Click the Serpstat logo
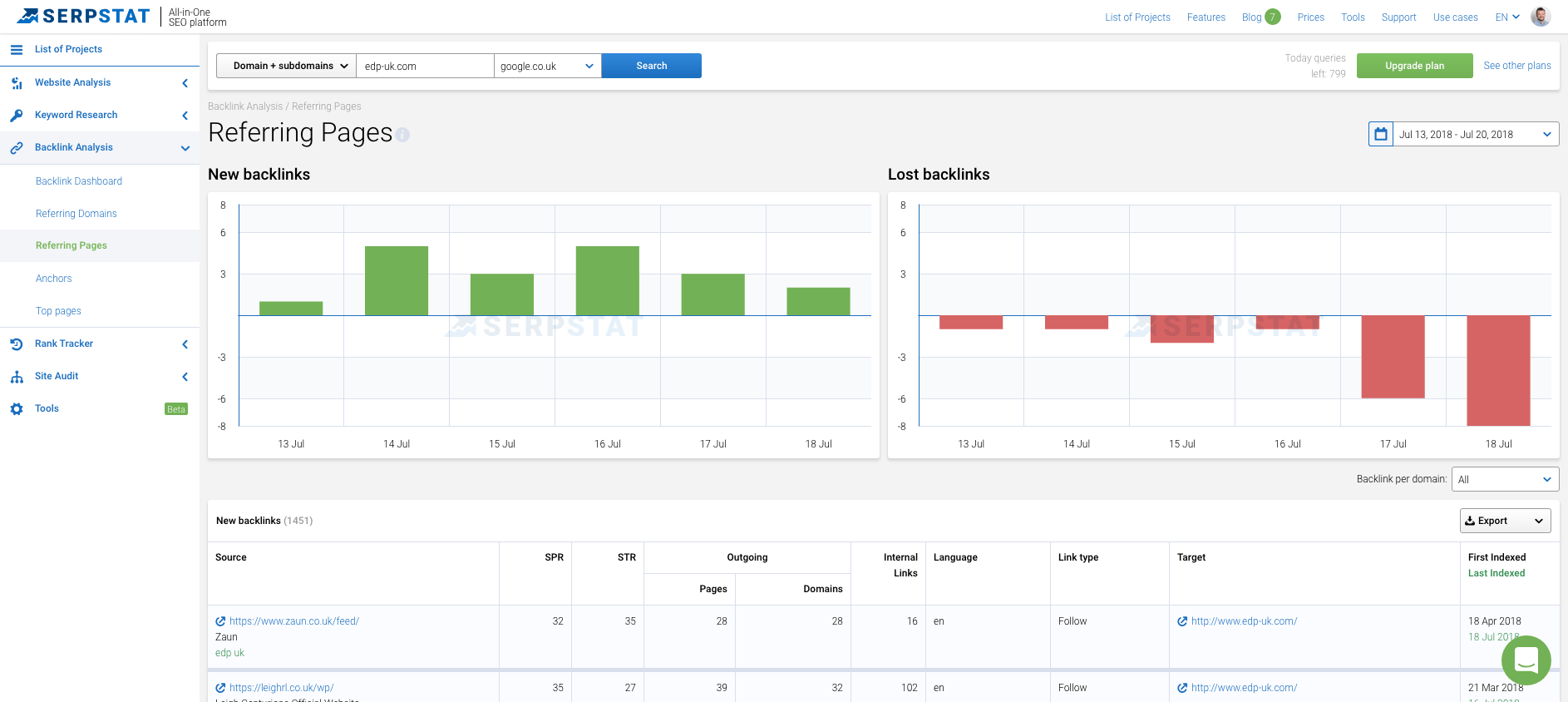 pos(83,16)
